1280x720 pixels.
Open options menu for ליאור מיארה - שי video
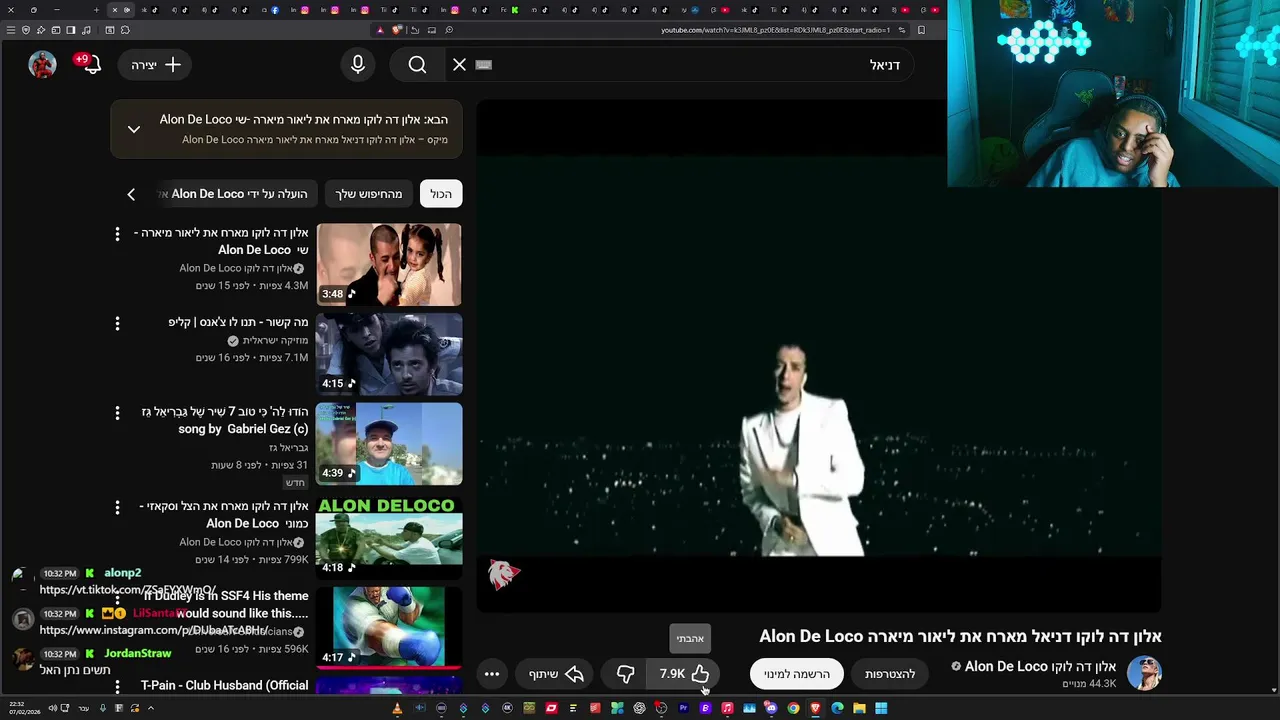[117, 234]
